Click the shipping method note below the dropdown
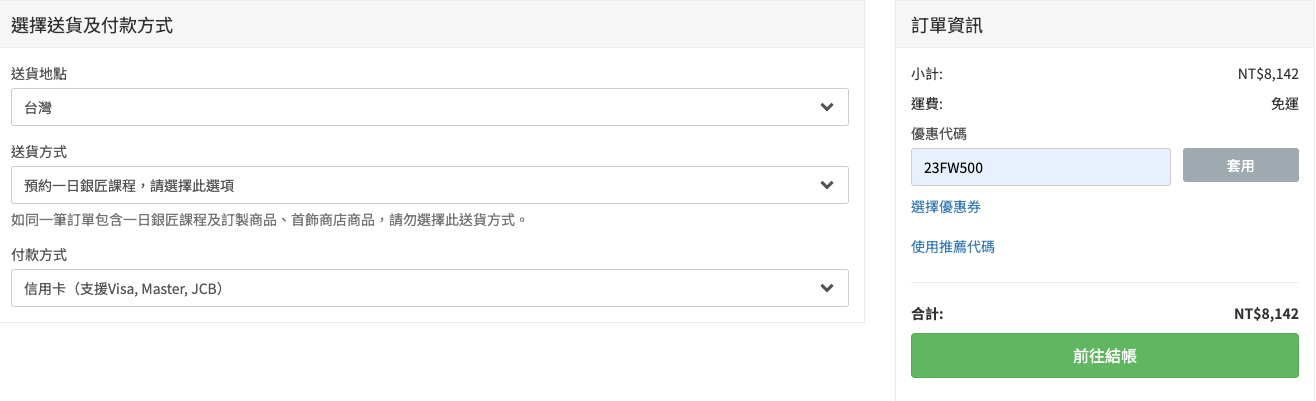Image resolution: width=1316 pixels, height=401 pixels. tap(268, 219)
